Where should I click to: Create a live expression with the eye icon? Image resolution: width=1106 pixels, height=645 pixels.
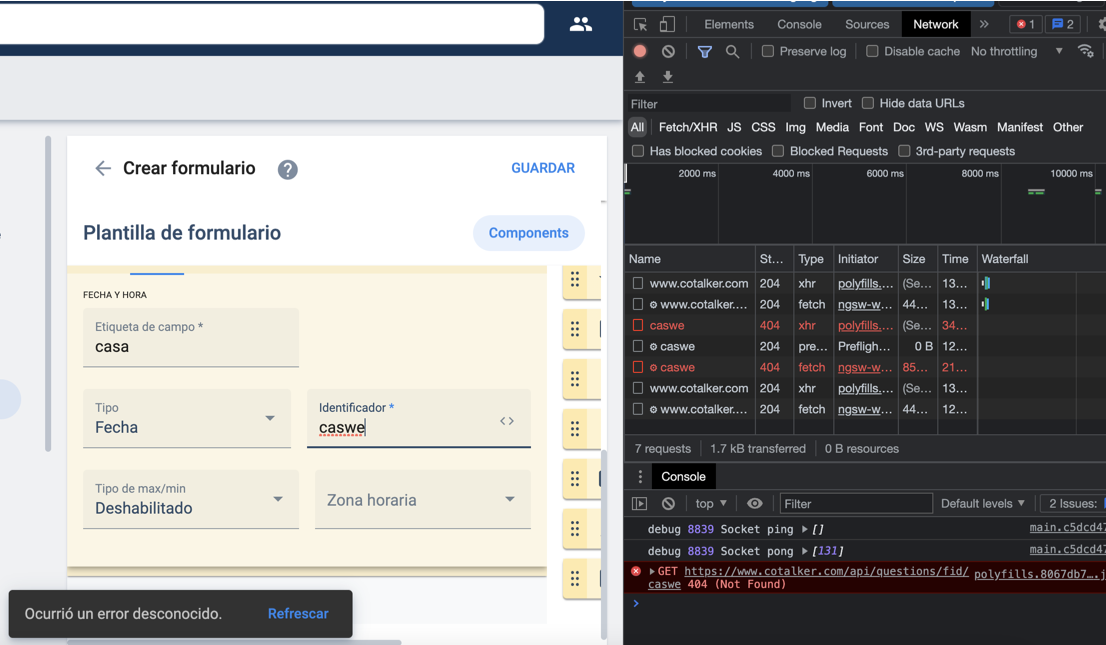click(754, 503)
